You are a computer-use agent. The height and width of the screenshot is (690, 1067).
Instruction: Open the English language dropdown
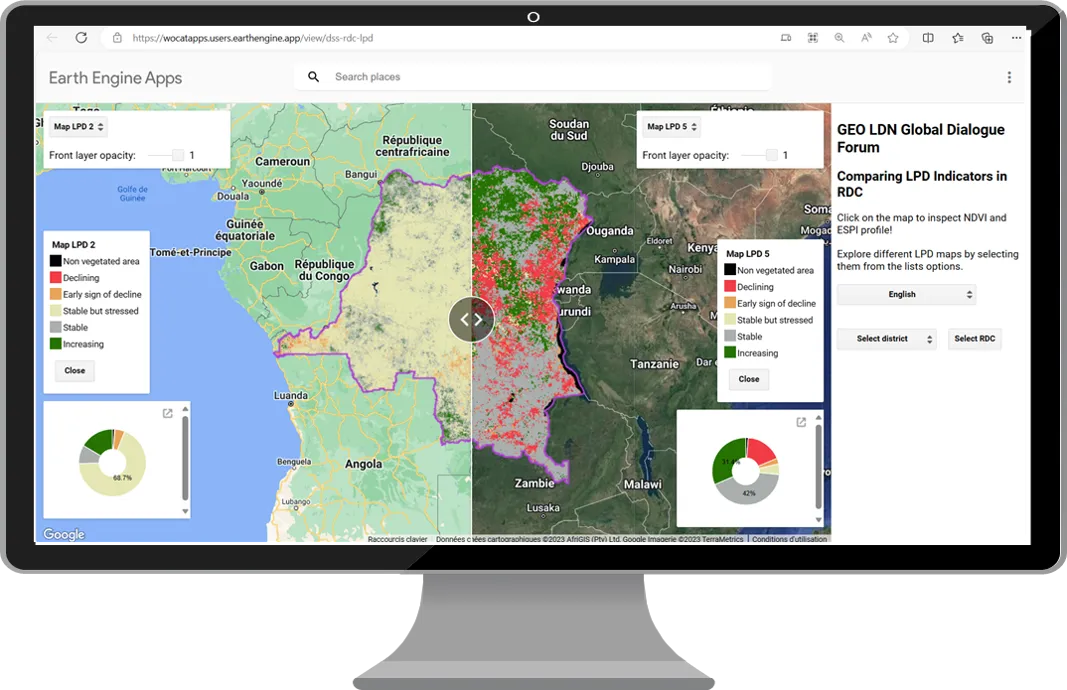pos(906,294)
